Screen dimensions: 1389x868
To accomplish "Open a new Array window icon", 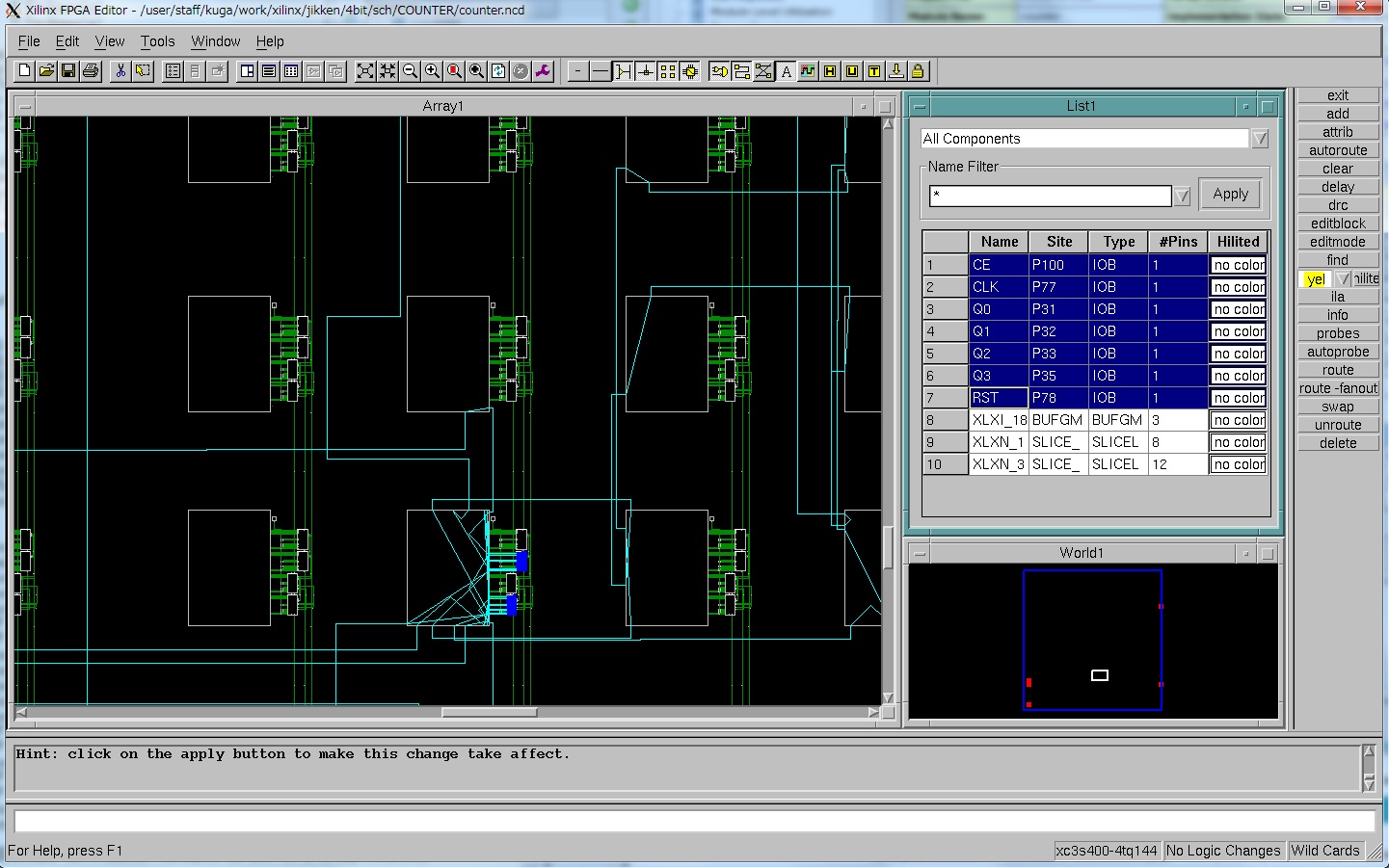I will 247,71.
